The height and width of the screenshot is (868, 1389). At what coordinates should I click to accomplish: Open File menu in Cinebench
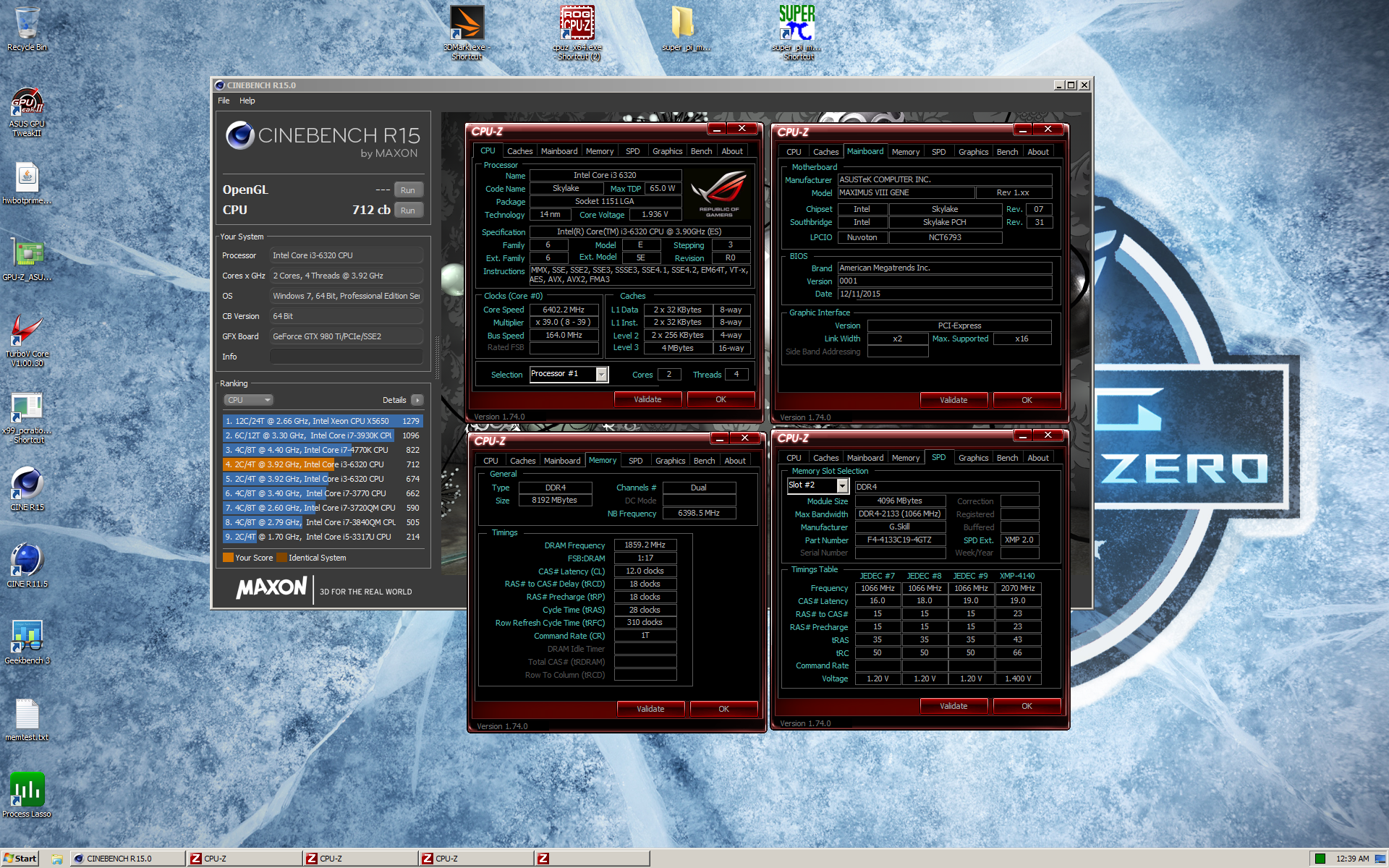pos(224,101)
